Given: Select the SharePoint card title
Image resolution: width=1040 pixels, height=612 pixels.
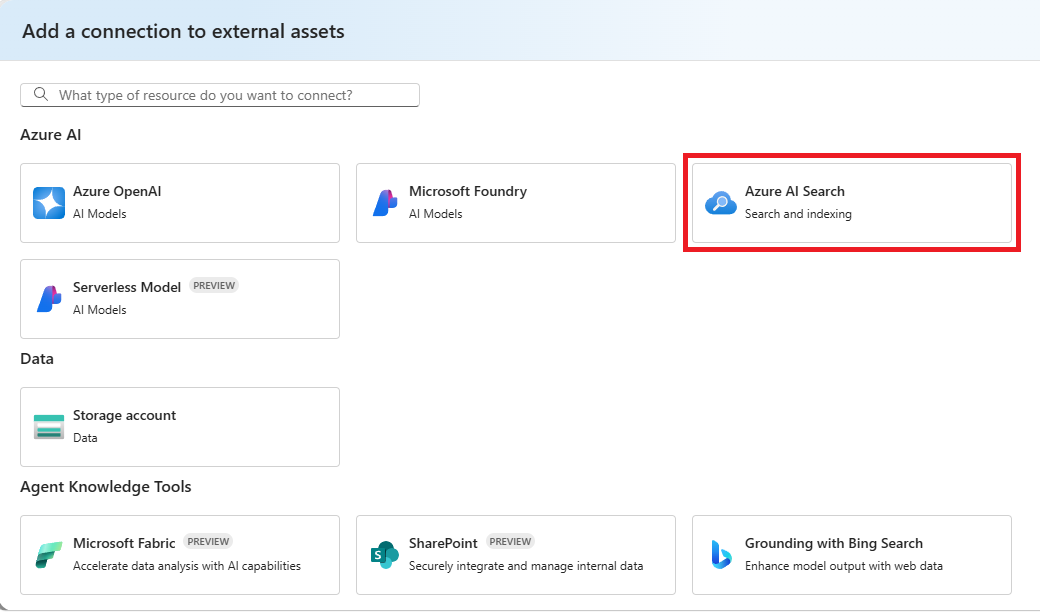Looking at the screenshot, I should pyautogui.click(x=443, y=543).
